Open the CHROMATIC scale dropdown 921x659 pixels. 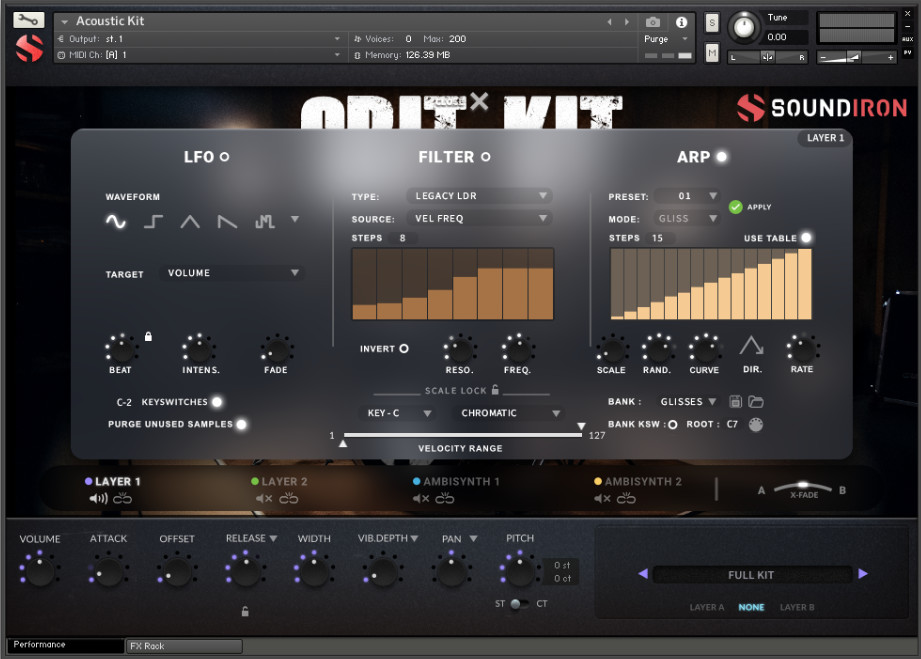tap(509, 413)
